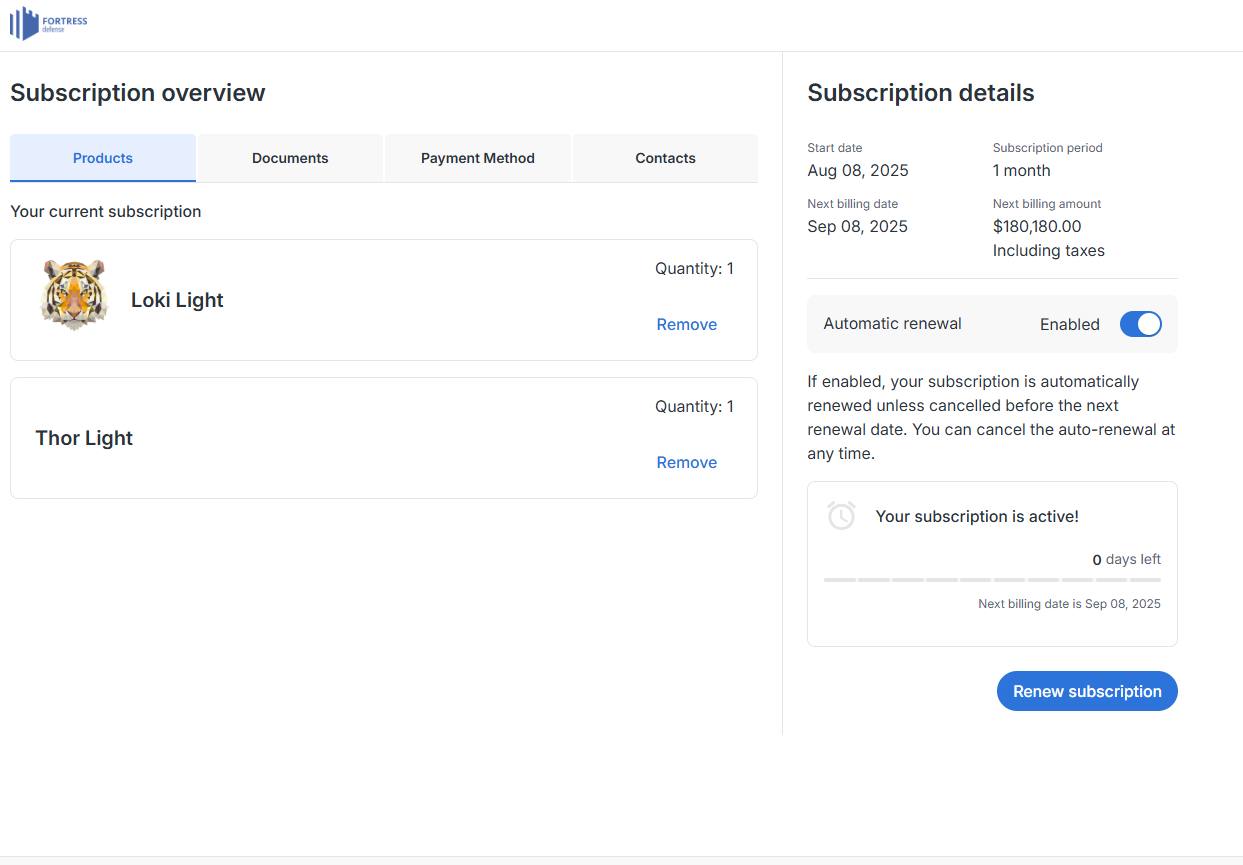This screenshot has width=1243, height=865.
Task: Click the days left progress bar
Action: (x=992, y=580)
